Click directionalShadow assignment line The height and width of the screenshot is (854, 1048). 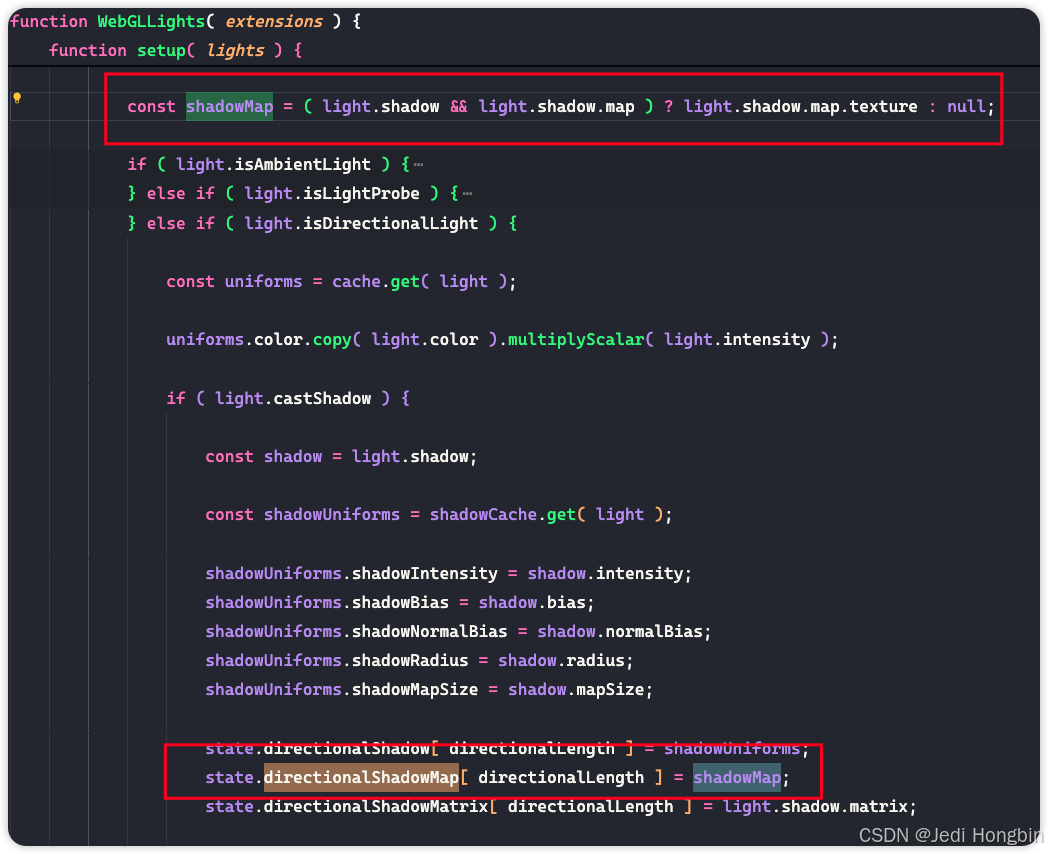pyautogui.click(x=507, y=748)
